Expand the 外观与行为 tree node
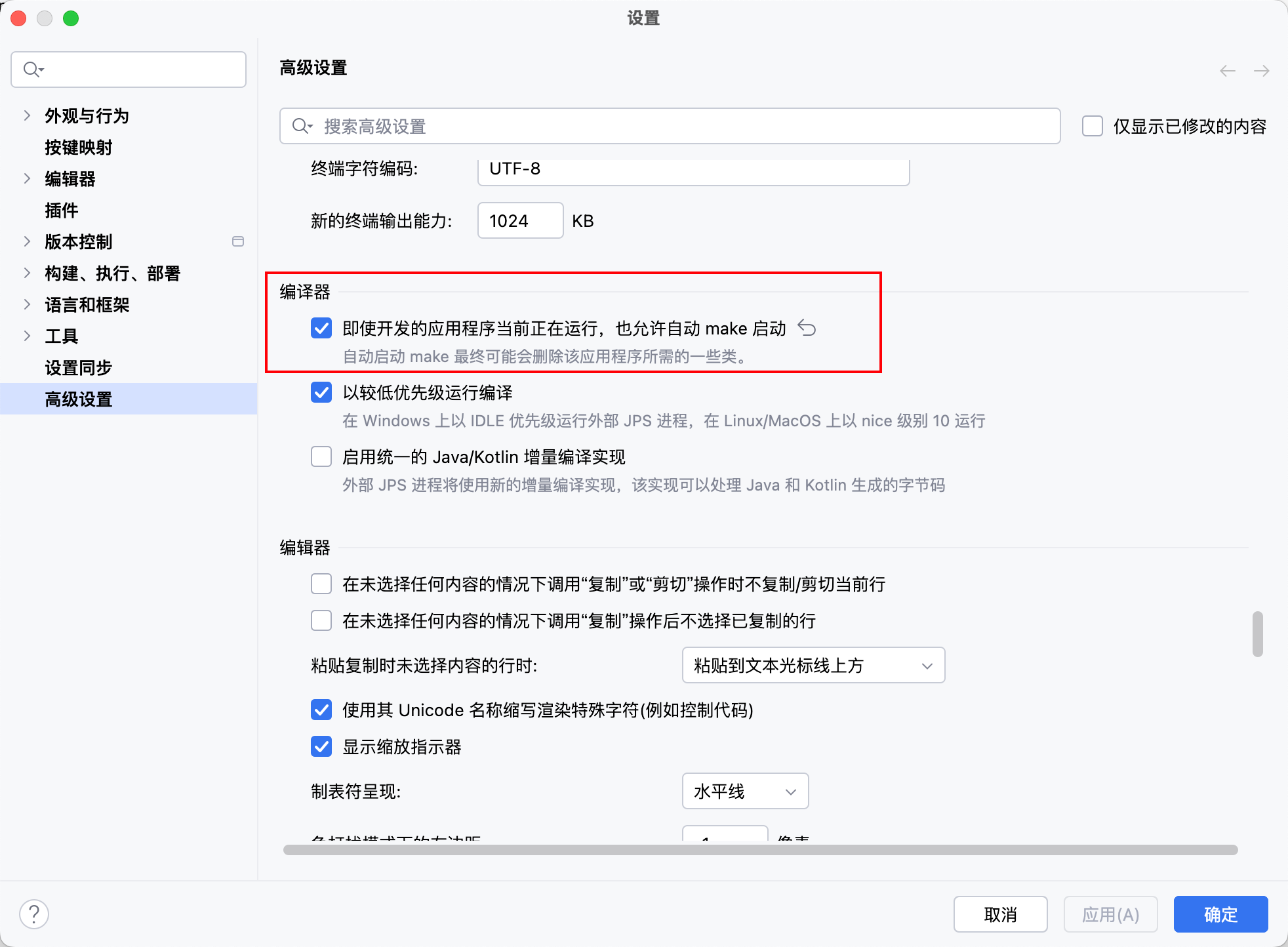This screenshot has width=1288, height=947. (x=27, y=115)
